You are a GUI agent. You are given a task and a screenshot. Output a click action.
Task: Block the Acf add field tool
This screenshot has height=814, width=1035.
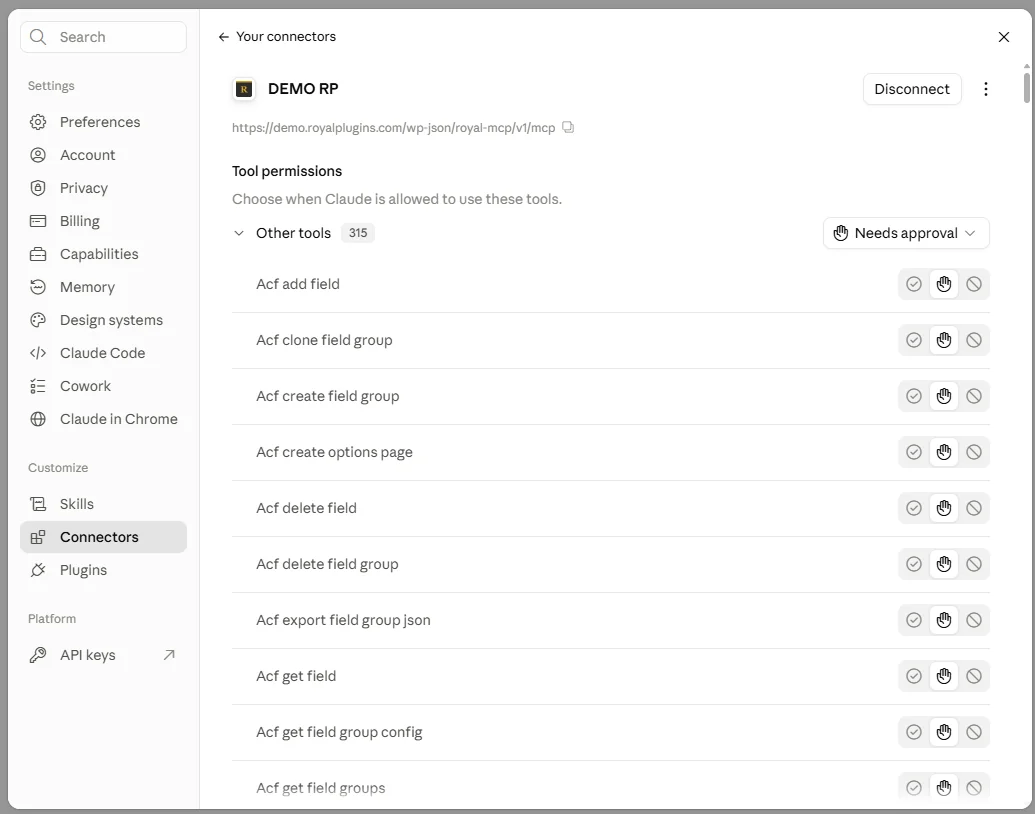point(974,284)
